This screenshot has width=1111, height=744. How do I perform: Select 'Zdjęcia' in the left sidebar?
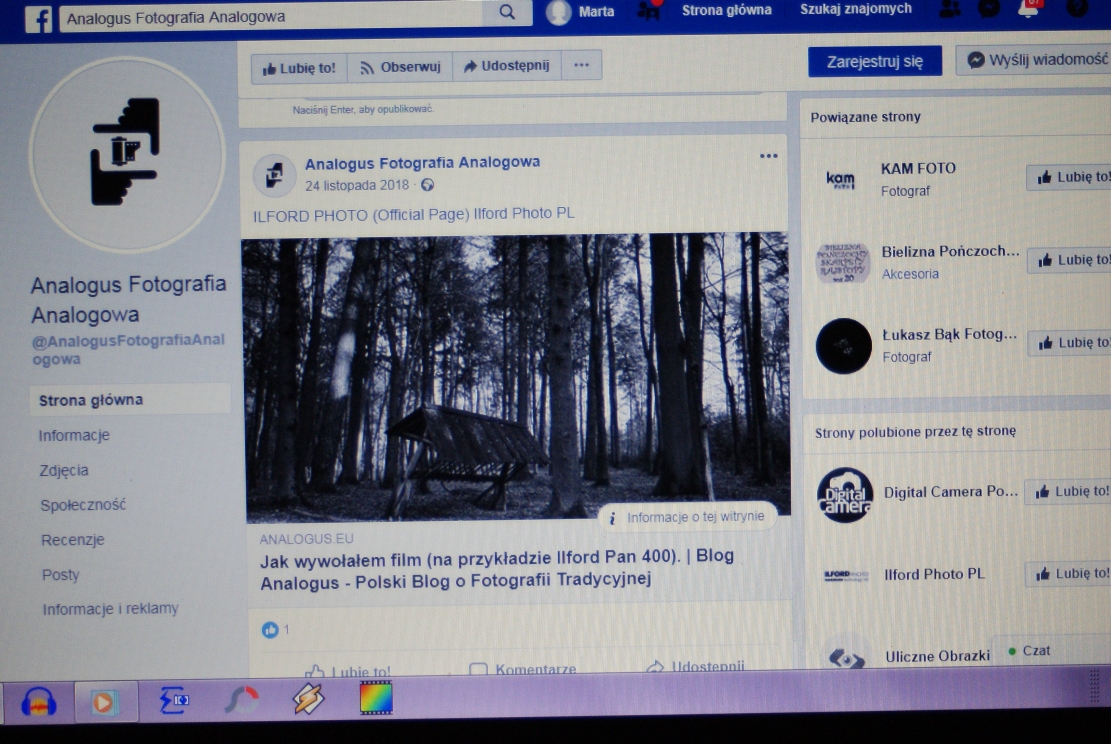tap(64, 470)
